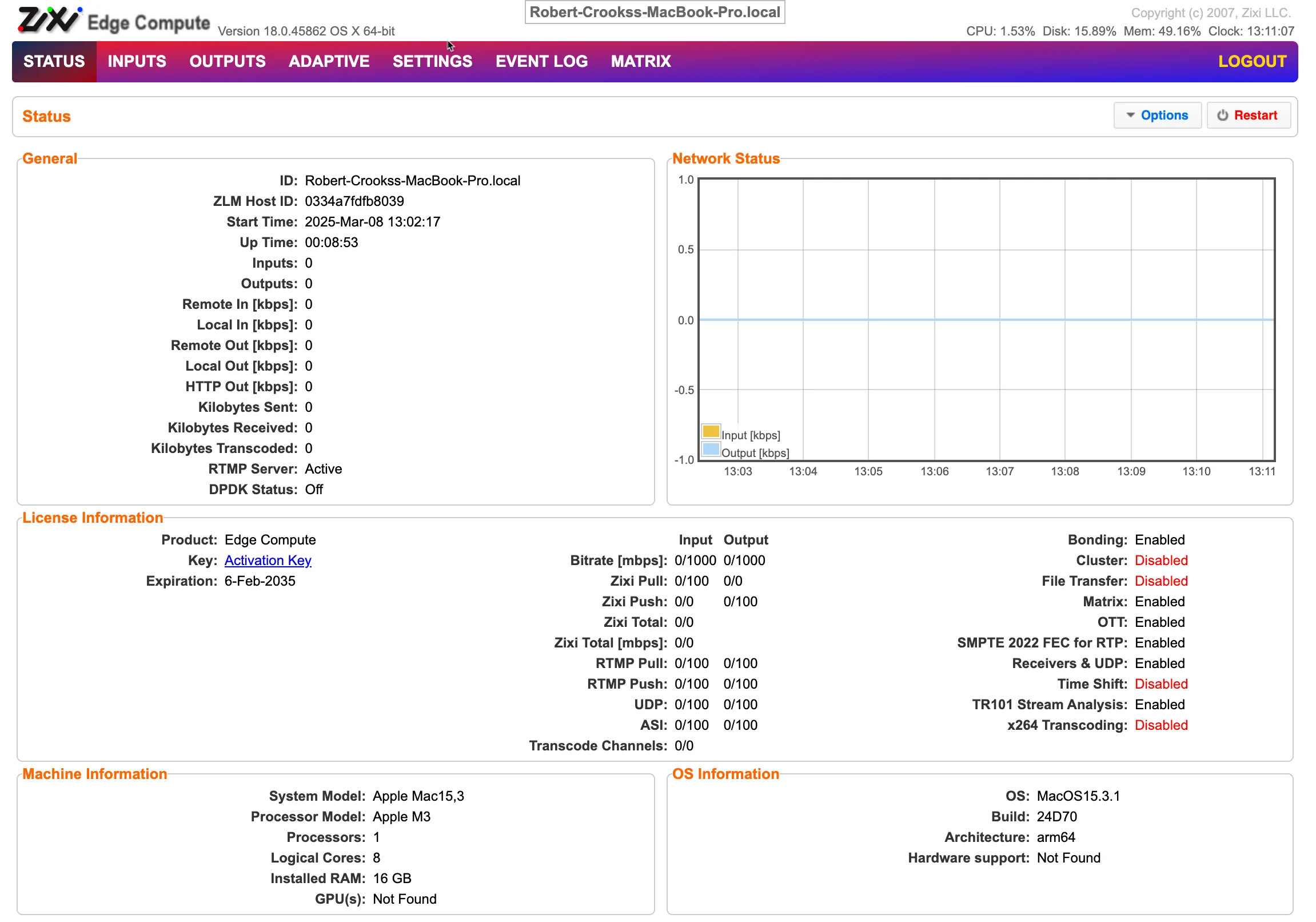
Task: Click the License Information section heading
Action: tap(93, 519)
